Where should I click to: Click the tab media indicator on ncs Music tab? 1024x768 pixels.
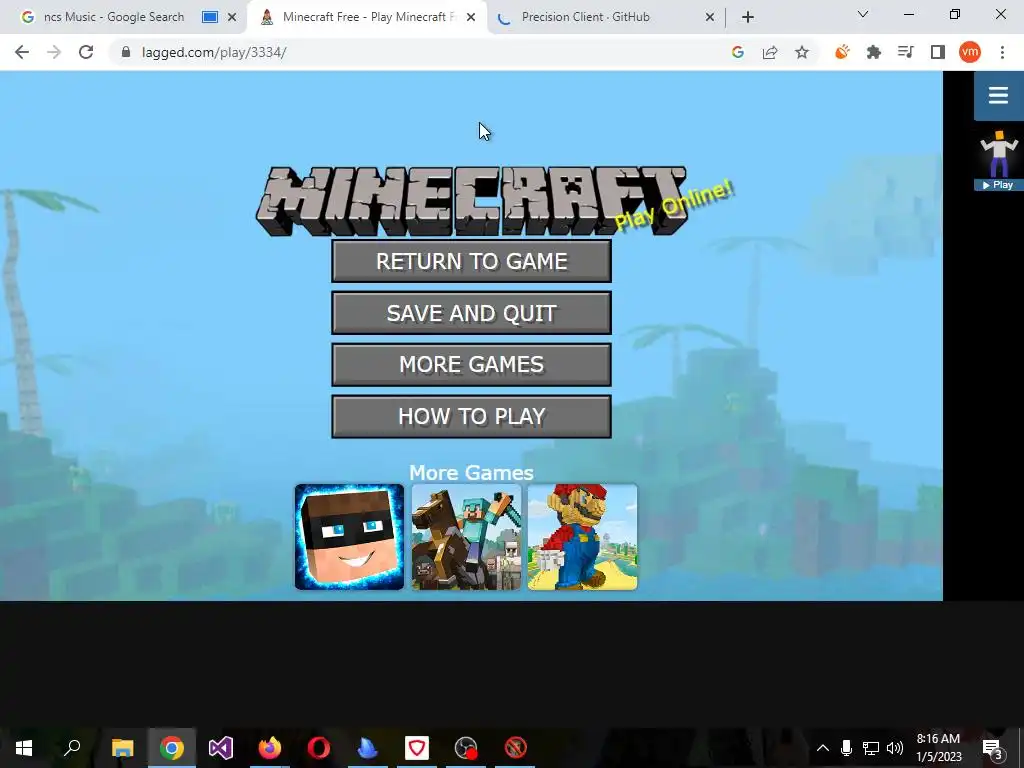click(x=210, y=17)
